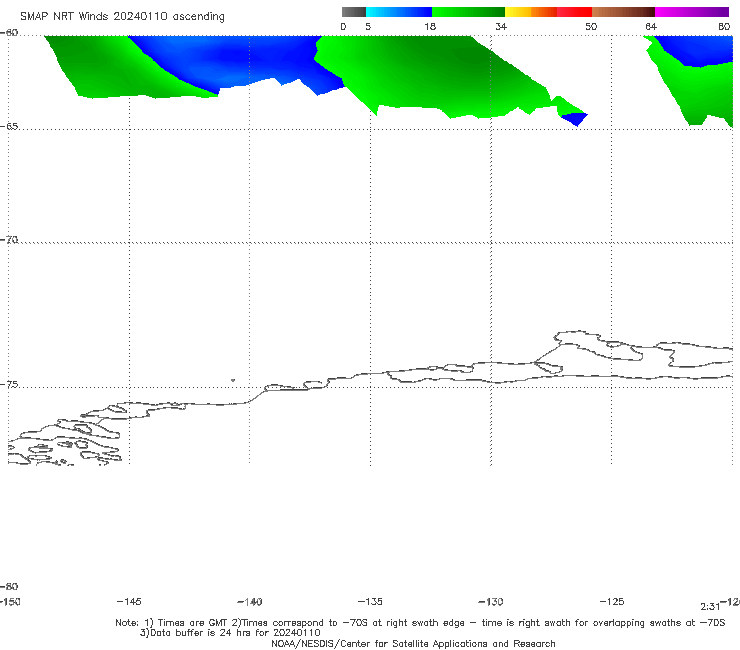Click the latitude label '-65'
The image size is (740, 650).
pos(9,127)
